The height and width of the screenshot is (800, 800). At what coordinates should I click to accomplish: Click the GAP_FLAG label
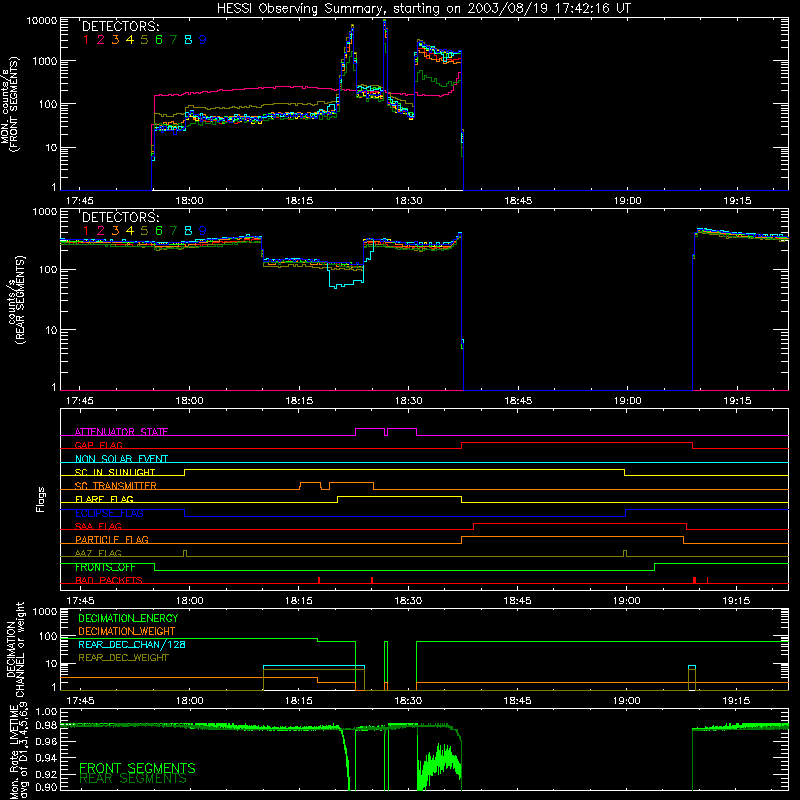[98, 445]
